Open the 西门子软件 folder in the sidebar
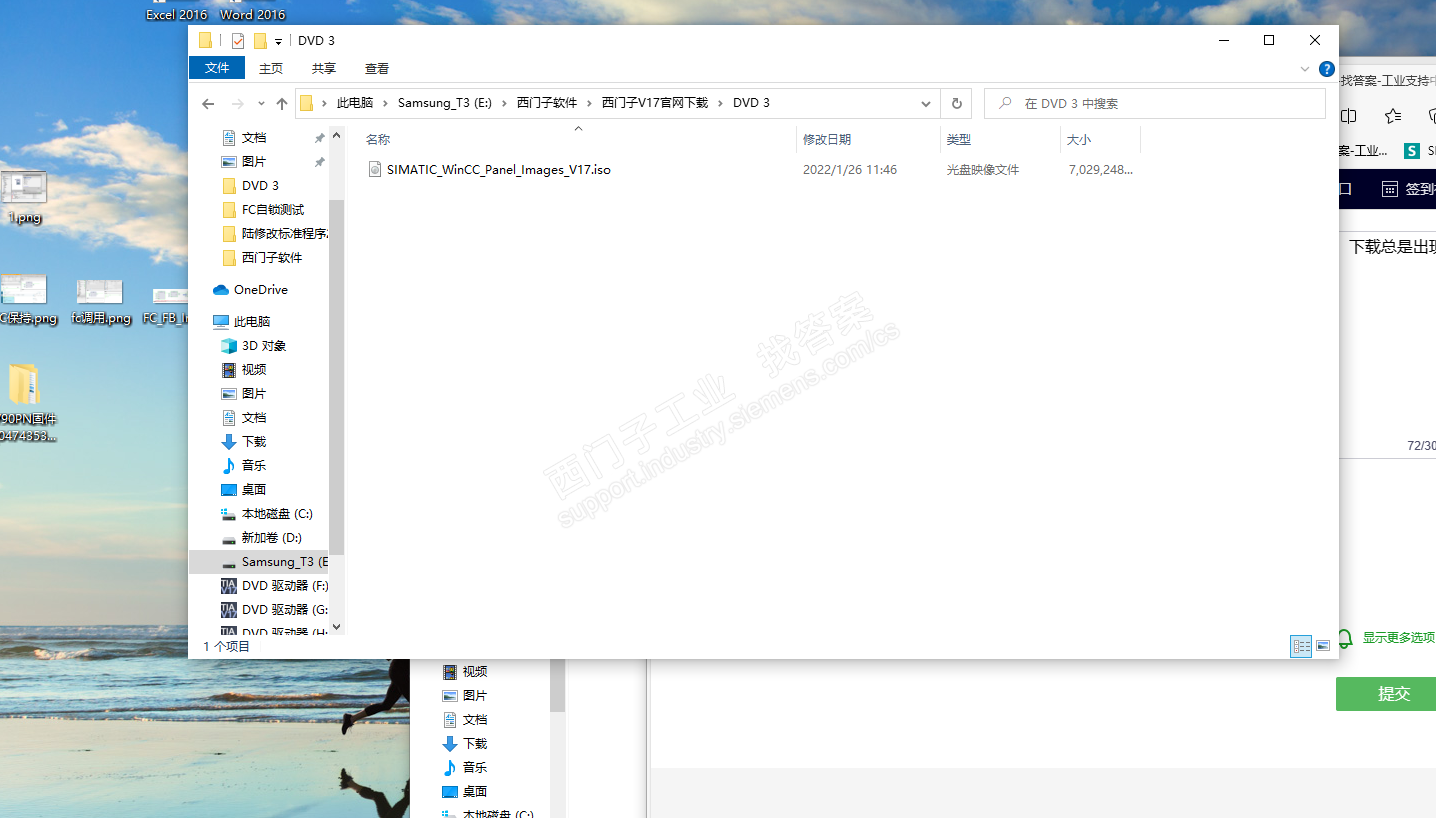1436x818 pixels. [272, 258]
